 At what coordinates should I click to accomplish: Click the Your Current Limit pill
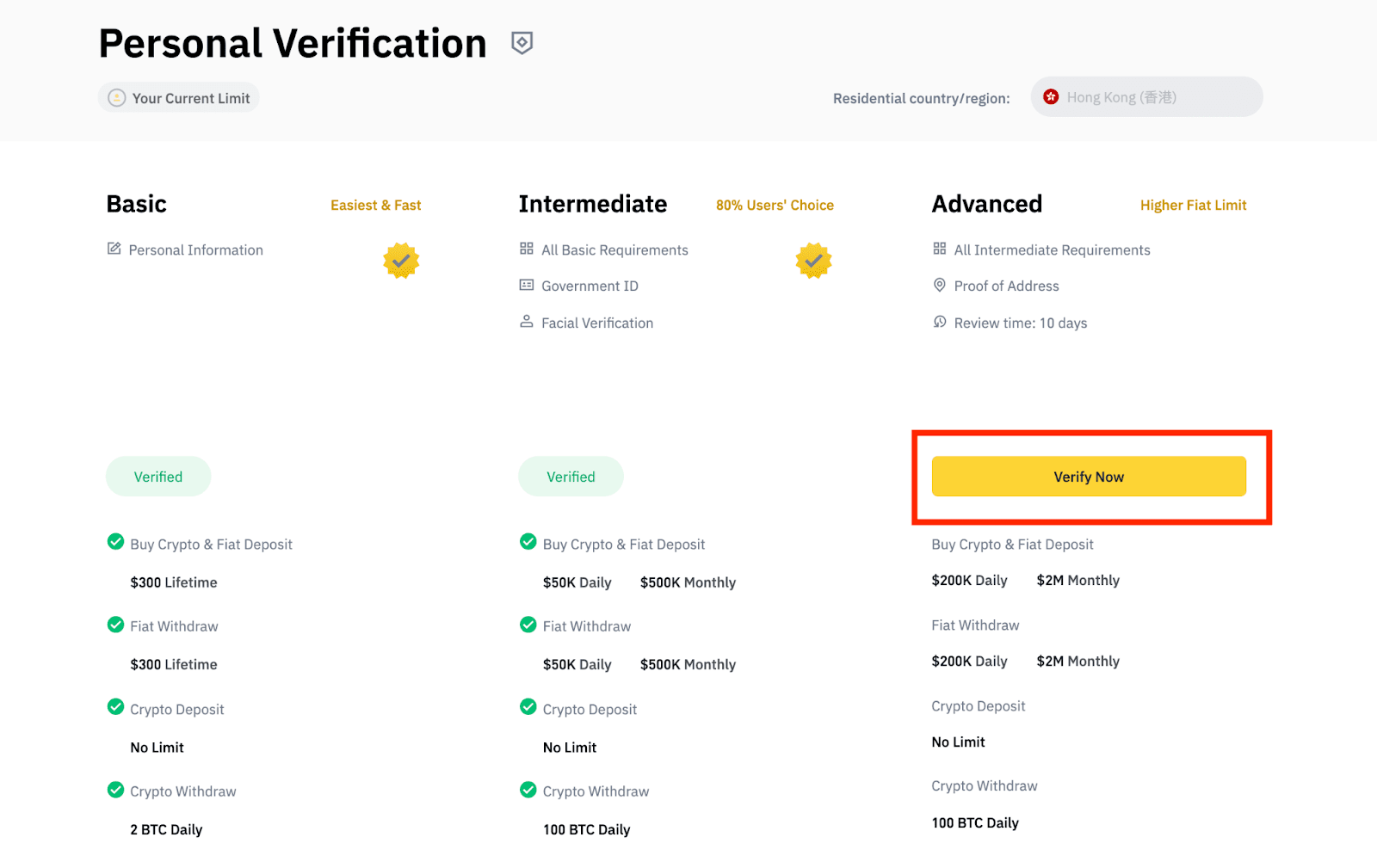tap(179, 98)
